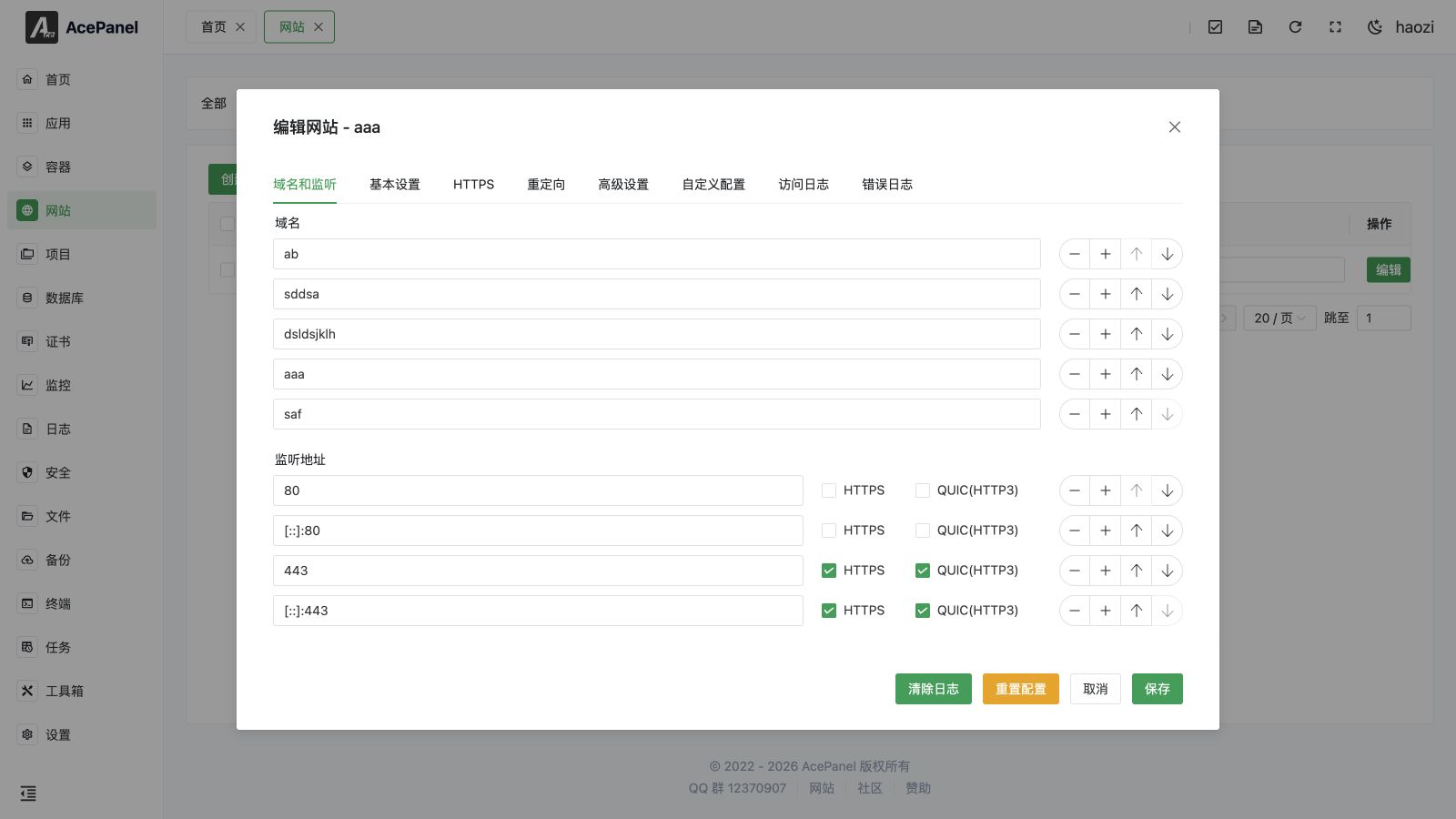The image size is (1456, 819).
Task: Remove the 'aaa' domain row
Action: click(1075, 374)
